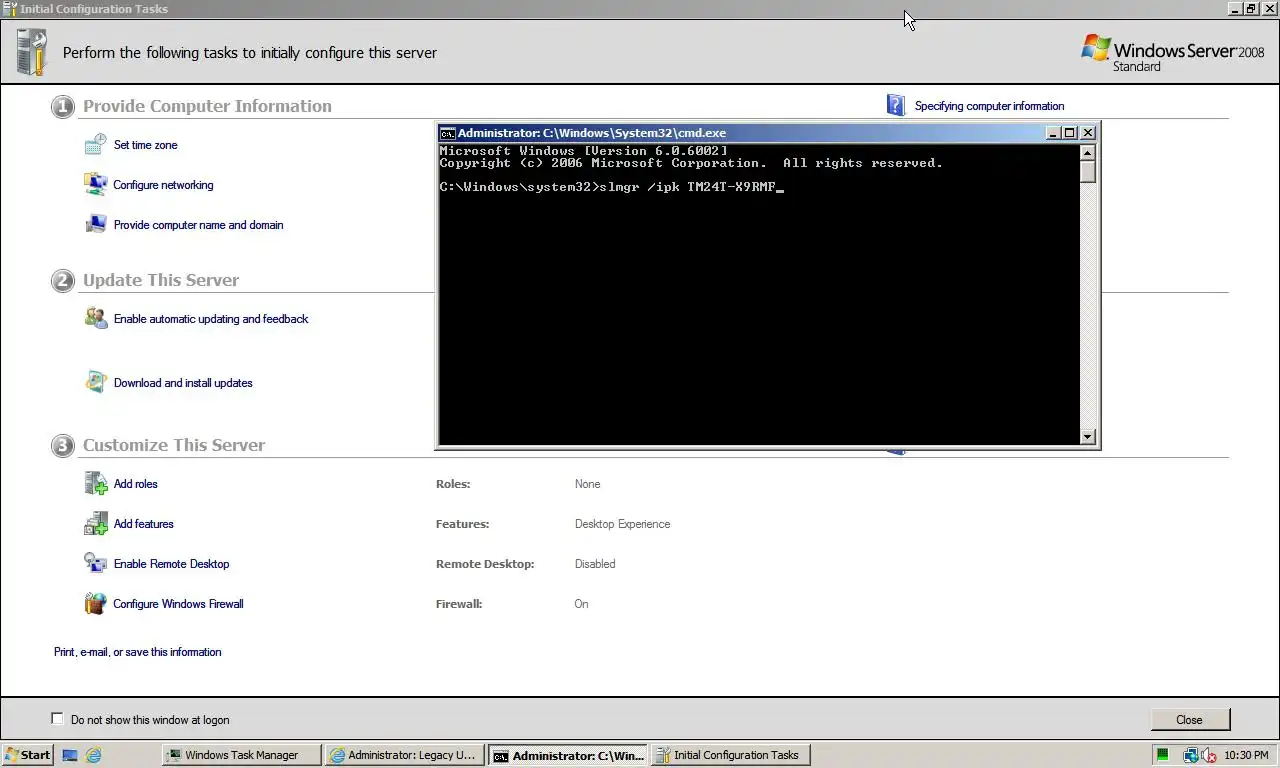The height and width of the screenshot is (768, 1280).
Task: Maximize the cmd.exe window
Action: pos(1070,133)
